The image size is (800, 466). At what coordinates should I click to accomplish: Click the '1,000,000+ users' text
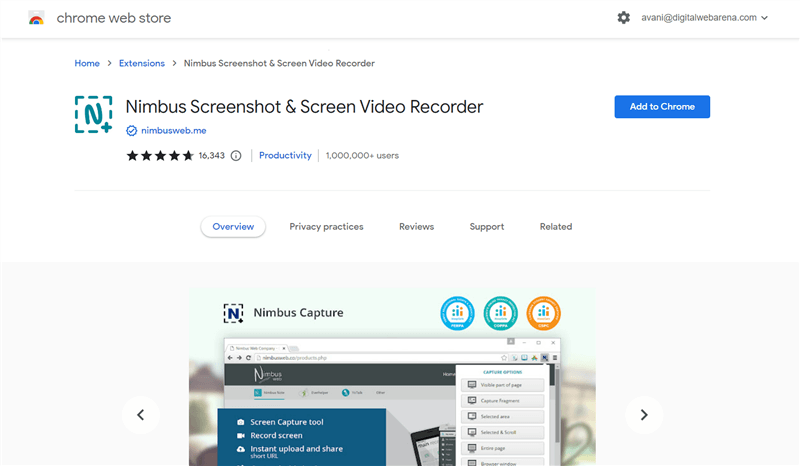tap(362, 156)
